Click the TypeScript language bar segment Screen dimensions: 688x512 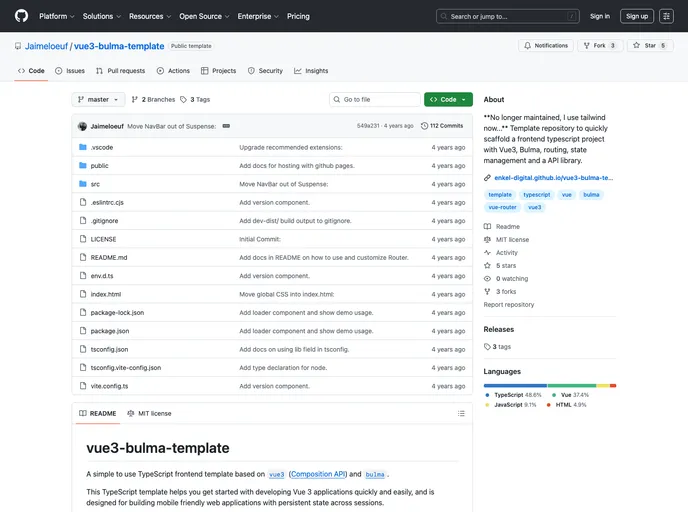(515, 386)
